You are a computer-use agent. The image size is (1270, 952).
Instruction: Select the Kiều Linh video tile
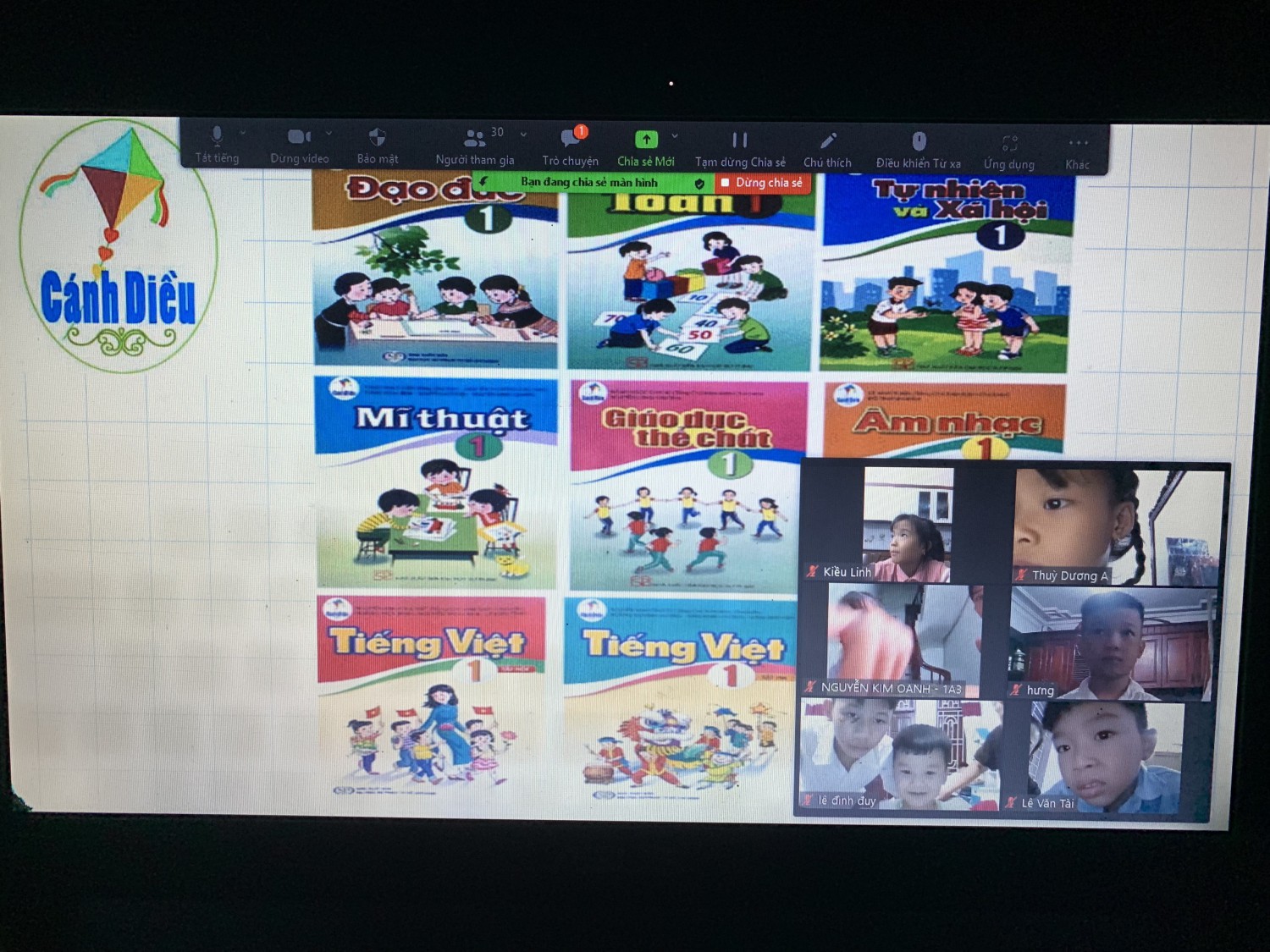(x=904, y=525)
